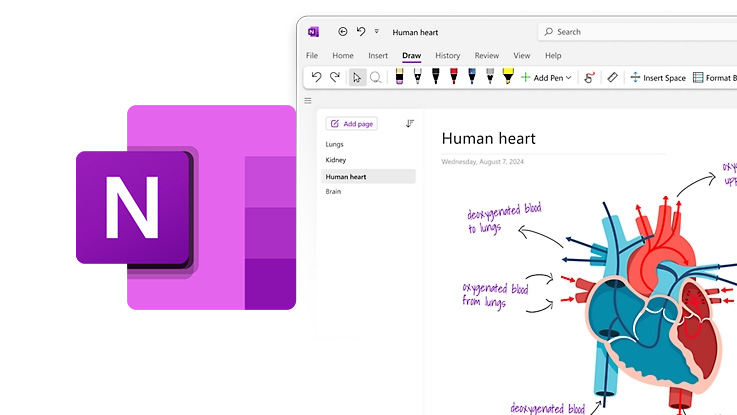Open the quick access toolbar dropdown

(x=376, y=31)
